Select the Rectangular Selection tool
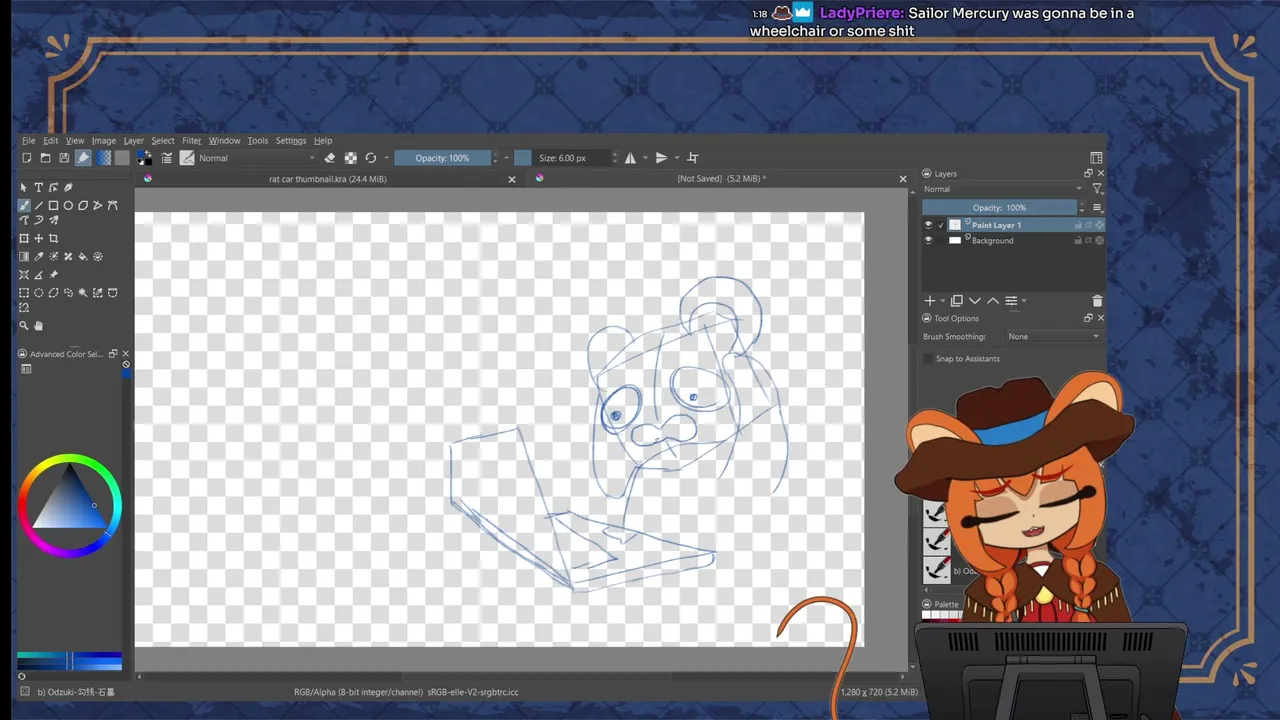The width and height of the screenshot is (1280, 720). (x=24, y=293)
